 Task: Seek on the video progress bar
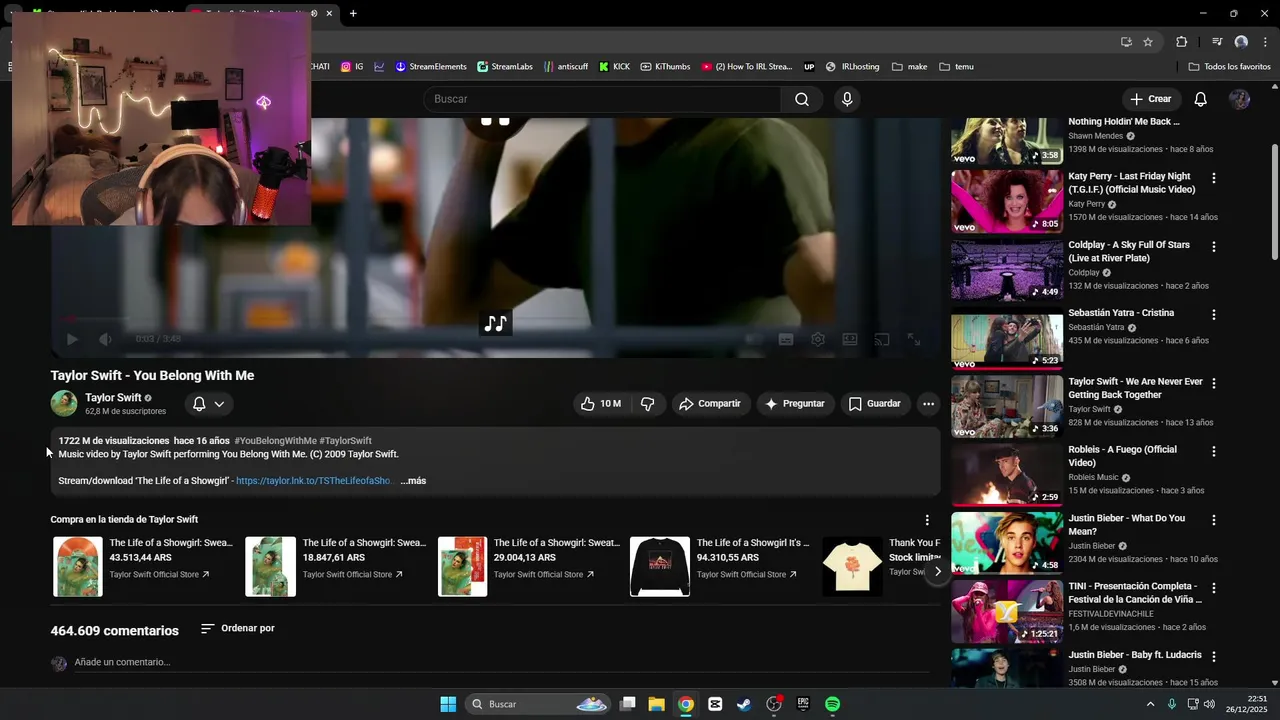click(x=495, y=319)
